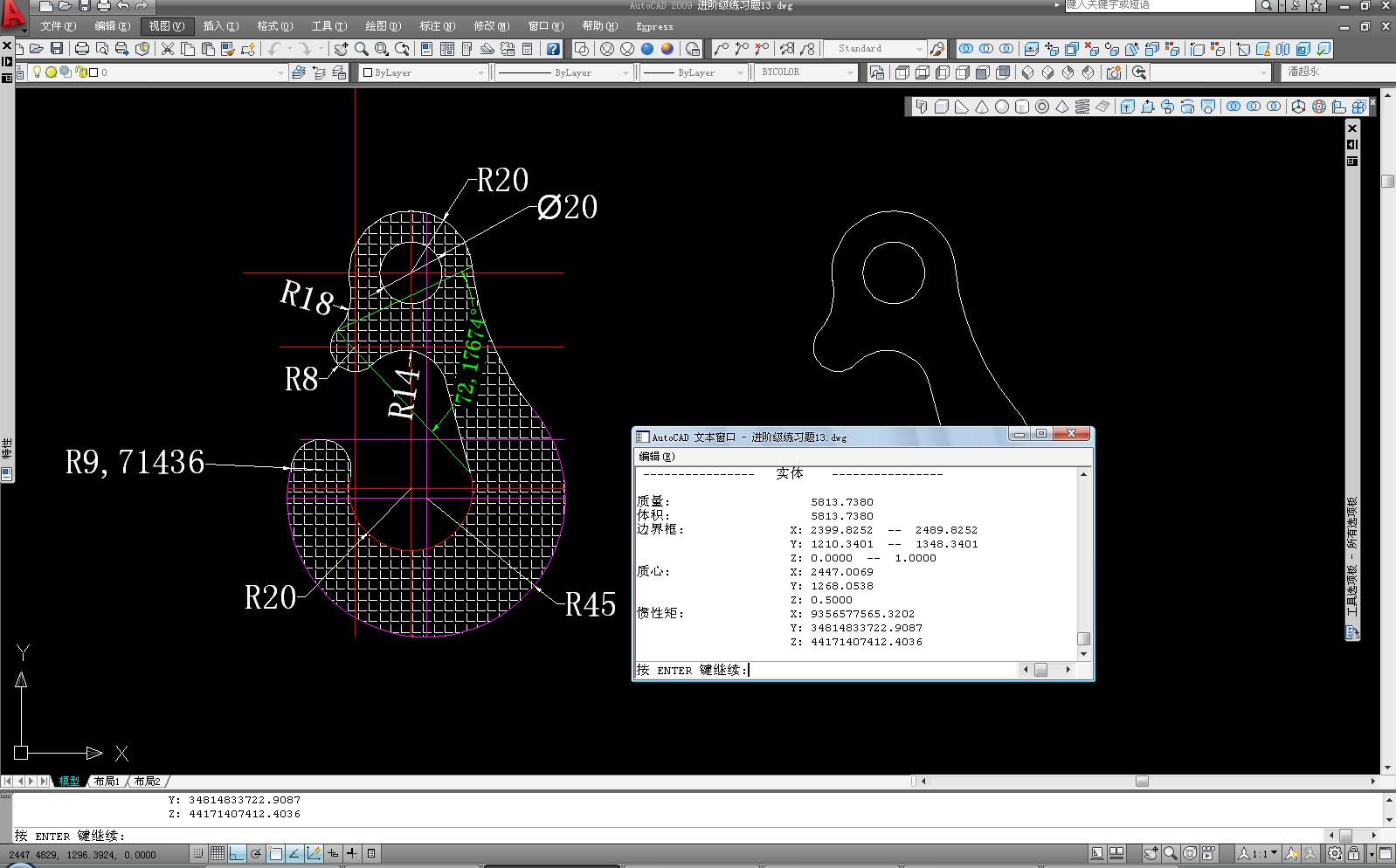Click in the keyword search field
The image size is (1396, 868).
1159,6
